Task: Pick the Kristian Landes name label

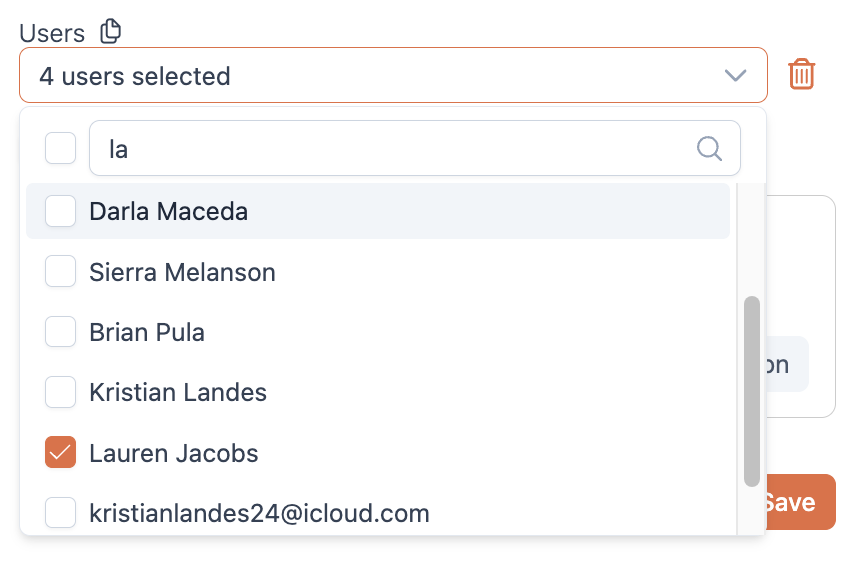Action: coord(178,393)
